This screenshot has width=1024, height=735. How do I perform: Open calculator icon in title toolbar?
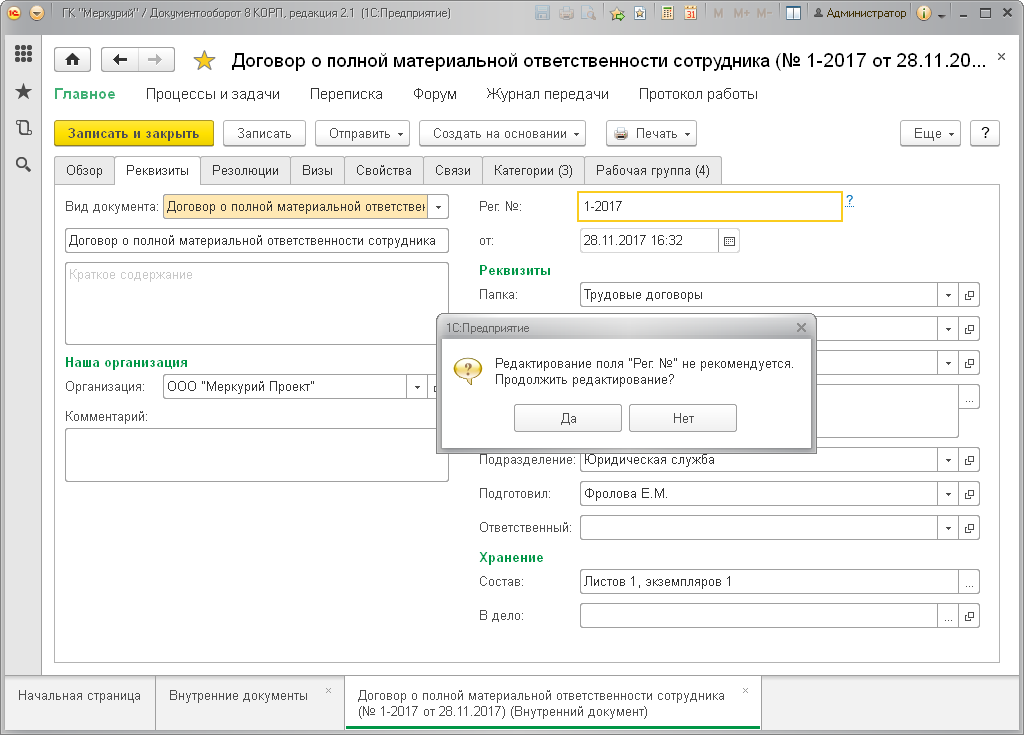coord(667,13)
